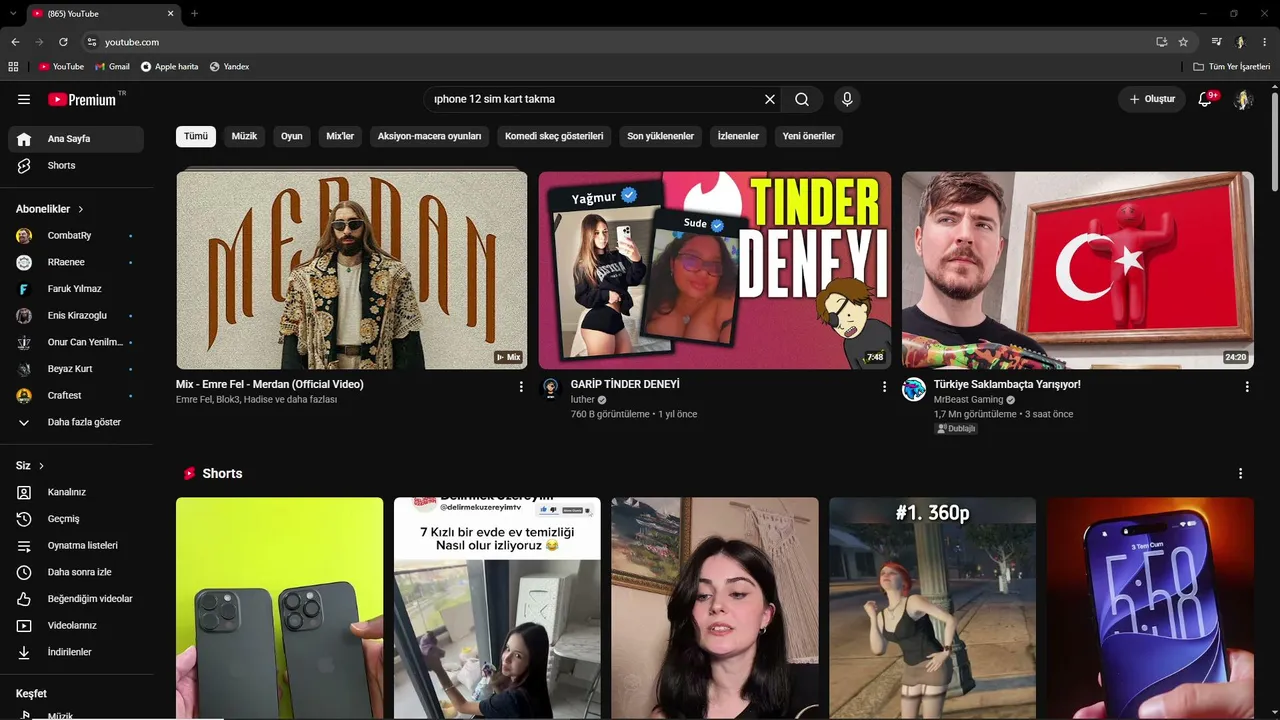
Task: Bookmark this page with star icon
Action: 1183,42
